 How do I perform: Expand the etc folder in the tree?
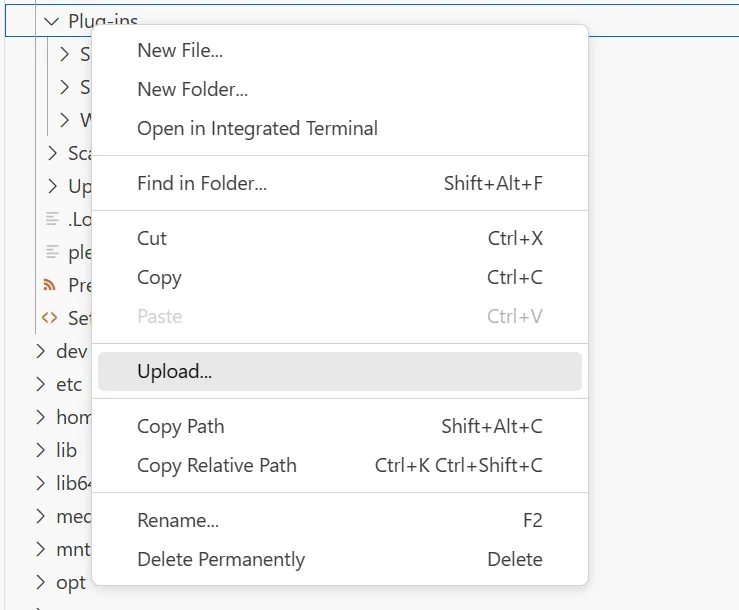pos(40,384)
